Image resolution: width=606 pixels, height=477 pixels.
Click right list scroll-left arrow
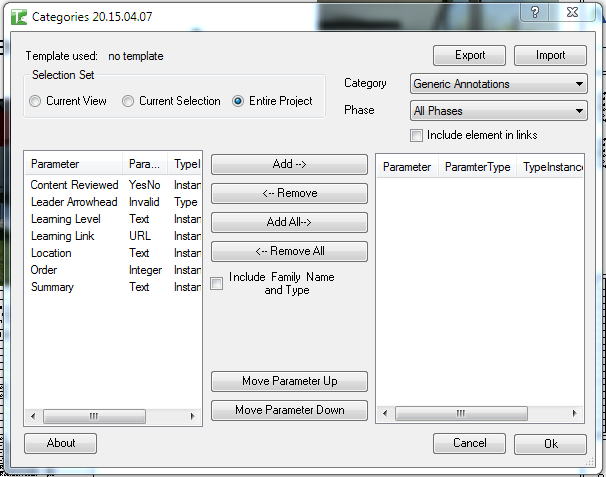385,414
